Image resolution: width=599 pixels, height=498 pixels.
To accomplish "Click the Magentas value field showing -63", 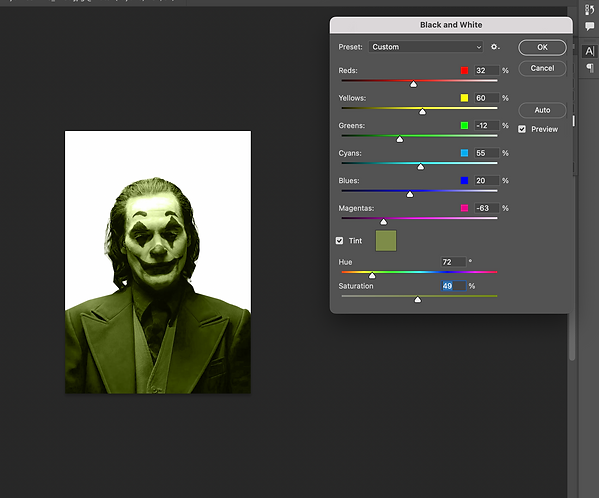I will pos(486,208).
